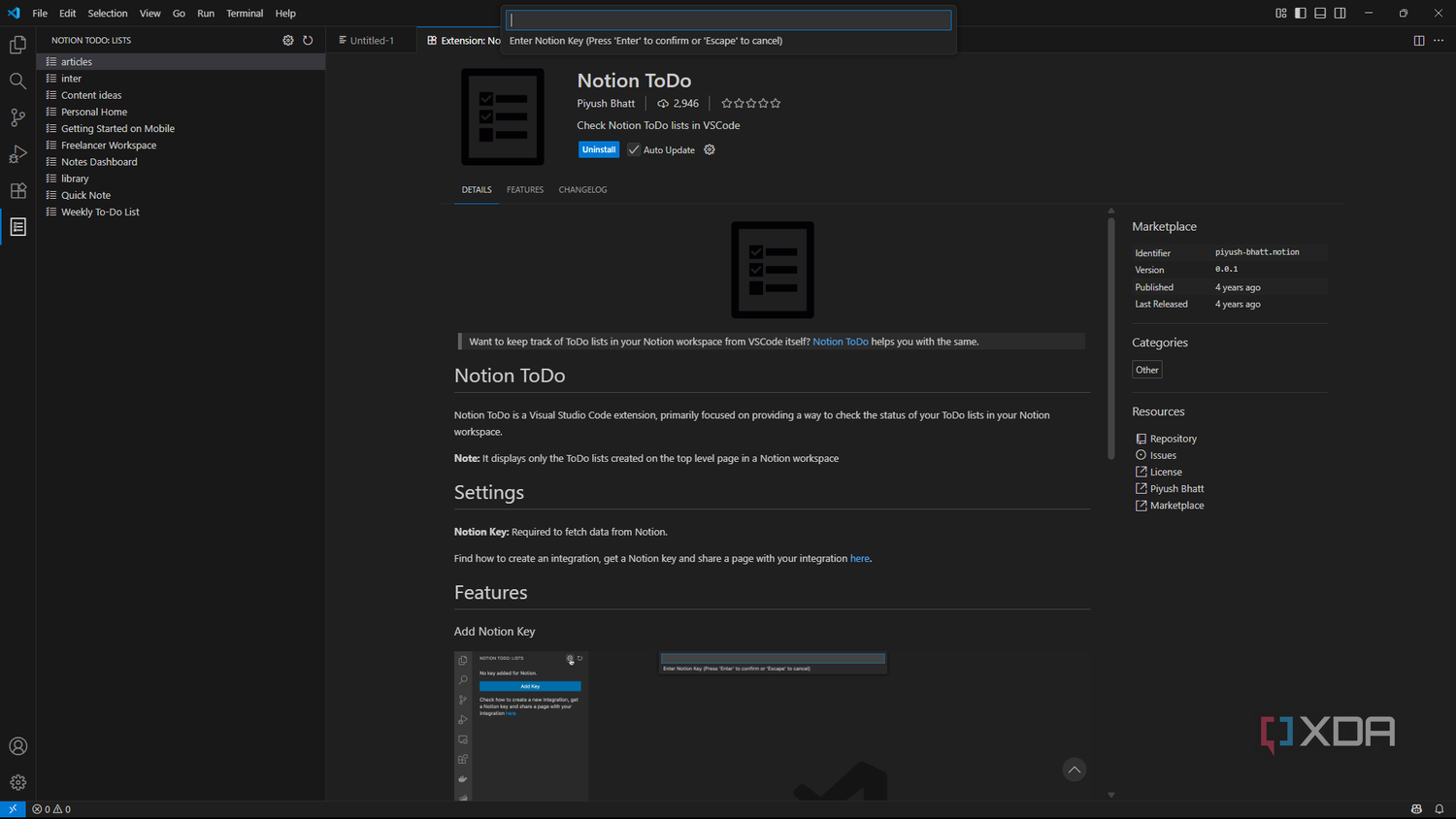Open the Run and Debug view
Viewport: 1456px width, 819px height.
click(x=17, y=154)
